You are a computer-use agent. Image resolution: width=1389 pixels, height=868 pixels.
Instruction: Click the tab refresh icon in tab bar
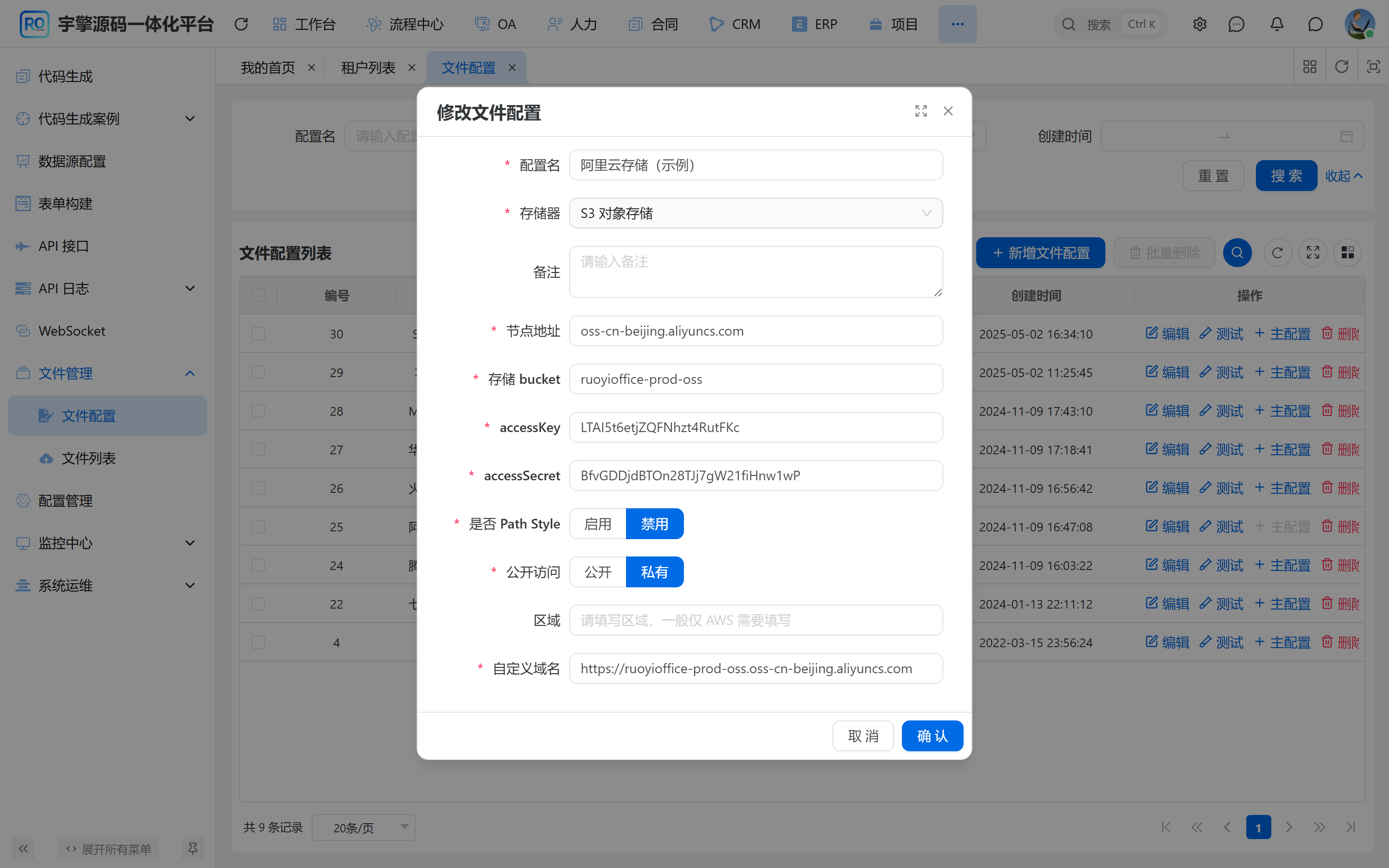1341,67
